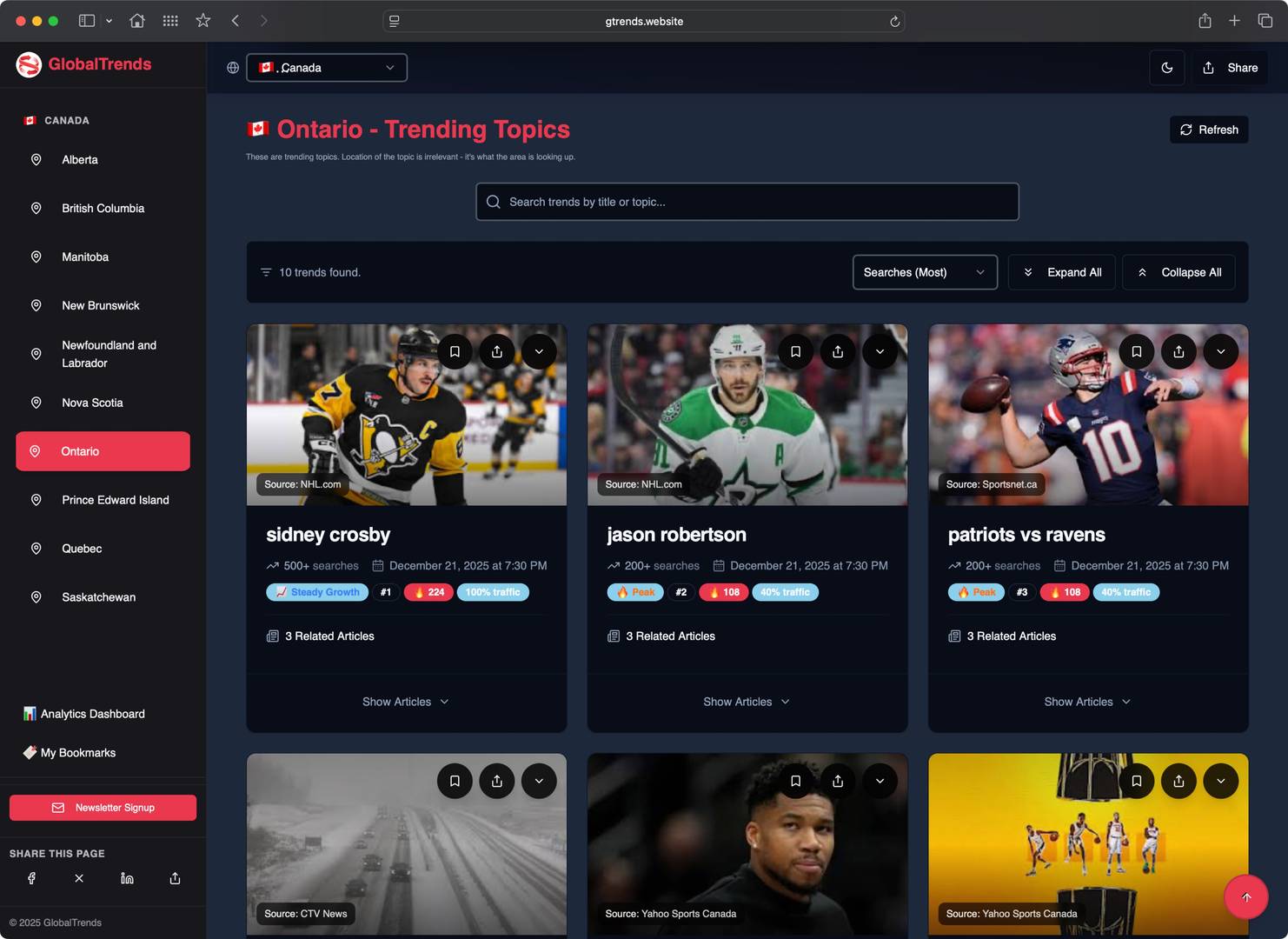Click the search trends input field
The width and height of the screenshot is (1288, 939).
point(747,202)
